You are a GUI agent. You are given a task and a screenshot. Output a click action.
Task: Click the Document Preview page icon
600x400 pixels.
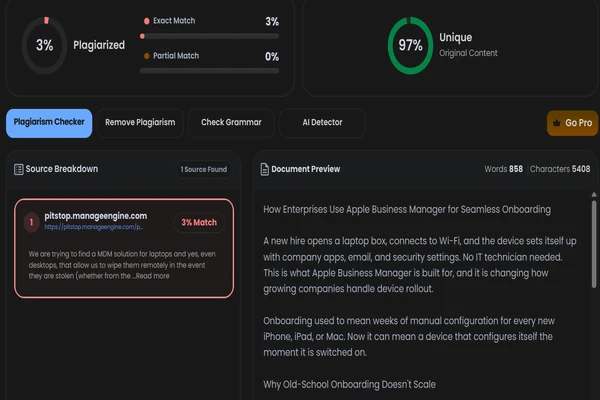coord(264,169)
